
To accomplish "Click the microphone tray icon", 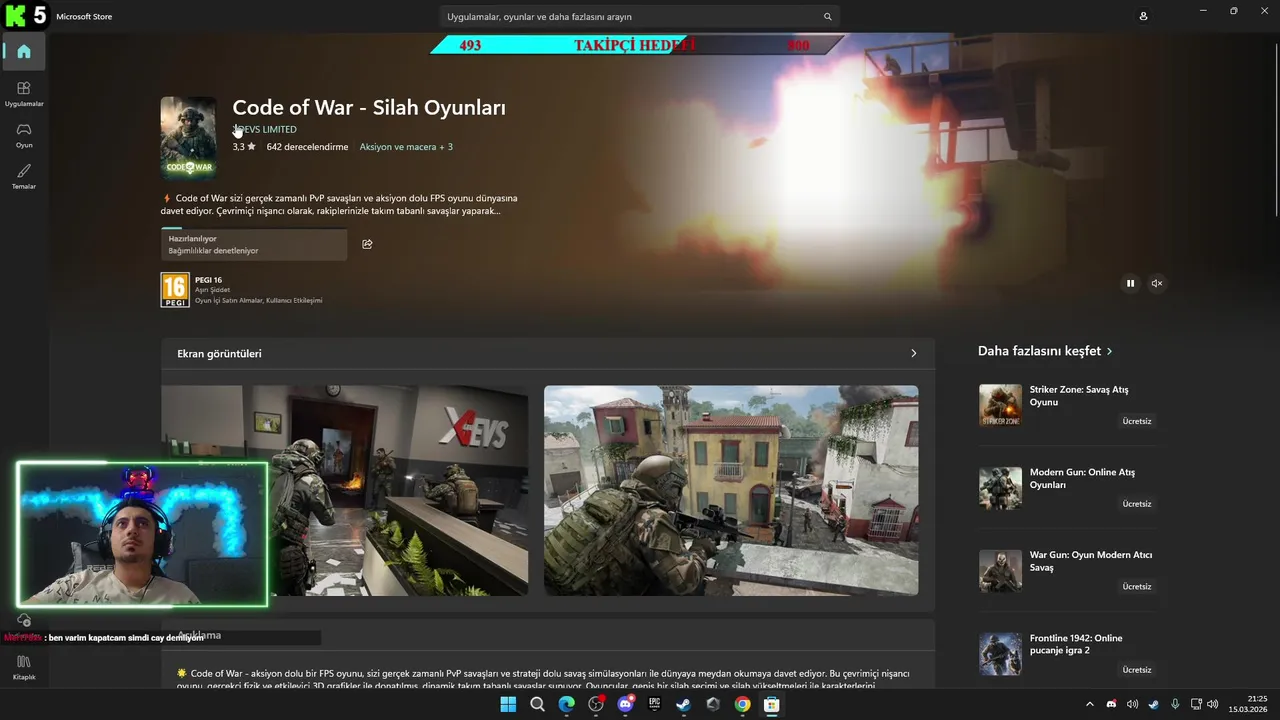I will (x=1175, y=704).
